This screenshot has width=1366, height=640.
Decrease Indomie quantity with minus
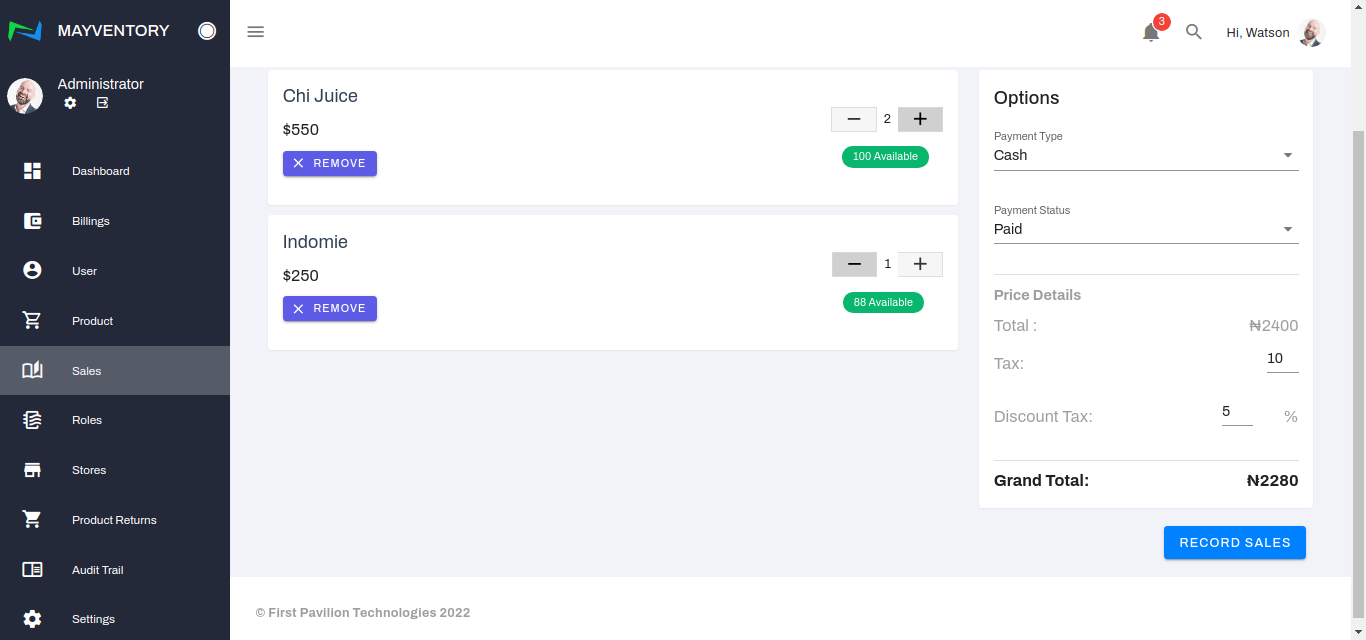click(854, 265)
